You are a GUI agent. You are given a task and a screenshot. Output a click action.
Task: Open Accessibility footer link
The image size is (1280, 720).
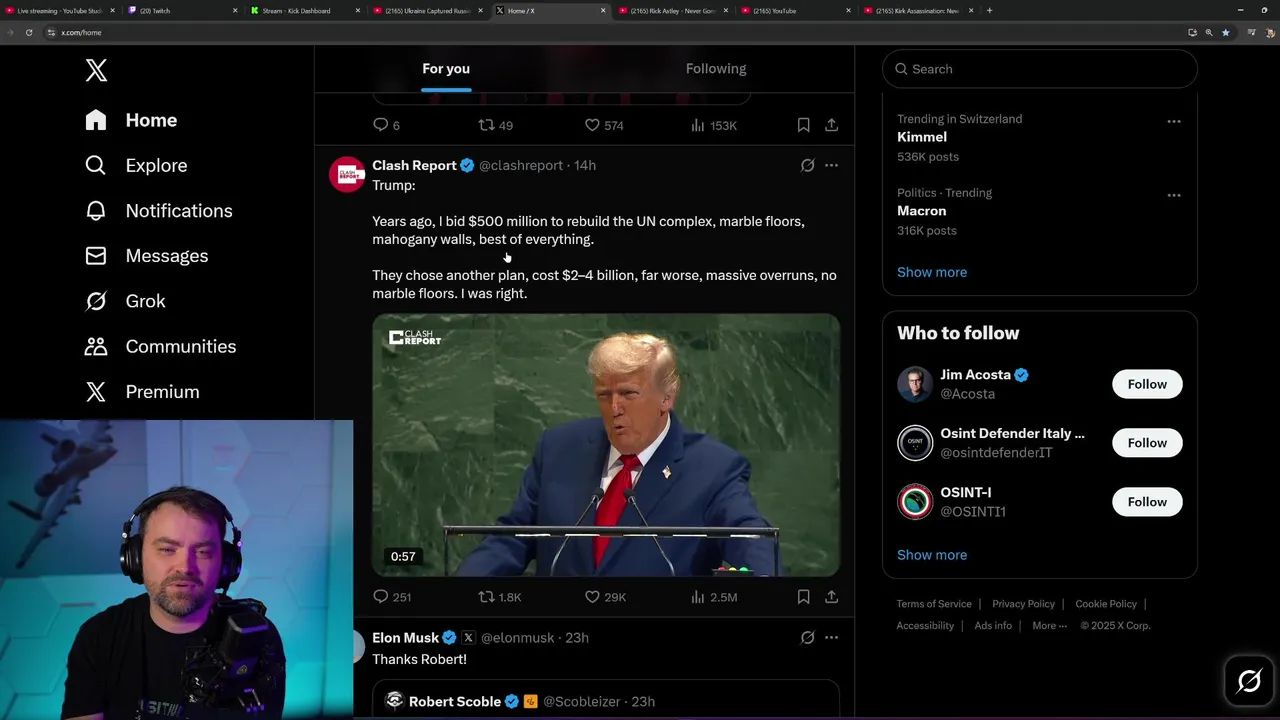(x=925, y=626)
